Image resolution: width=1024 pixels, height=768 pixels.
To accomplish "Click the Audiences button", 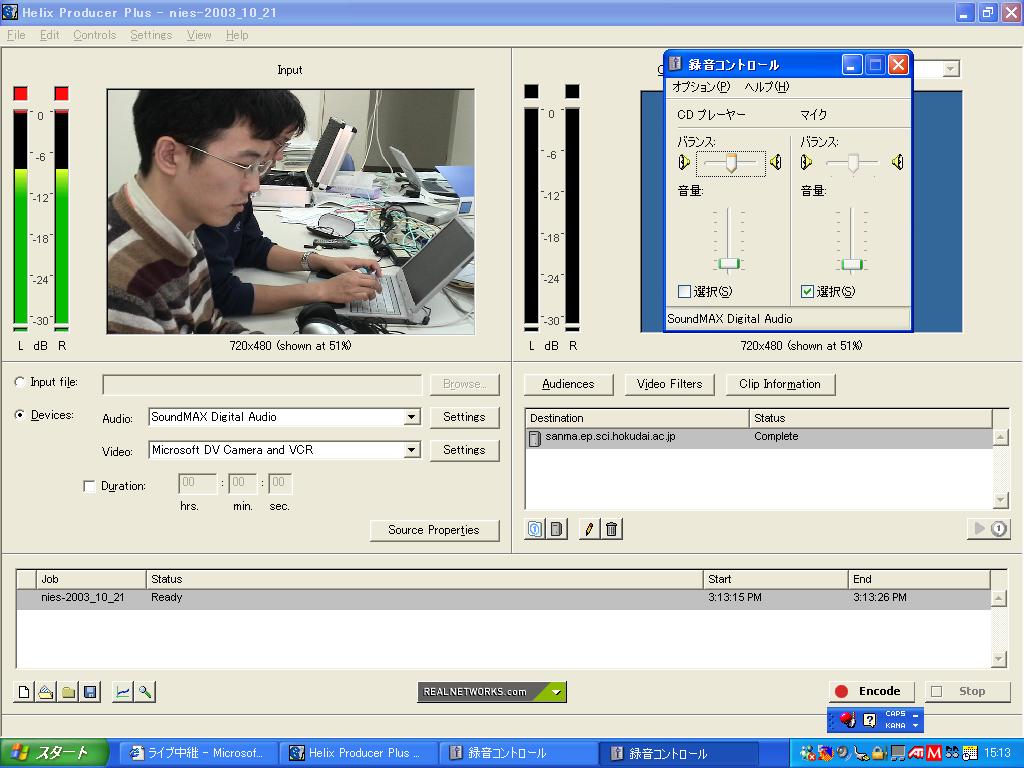I will [568, 384].
